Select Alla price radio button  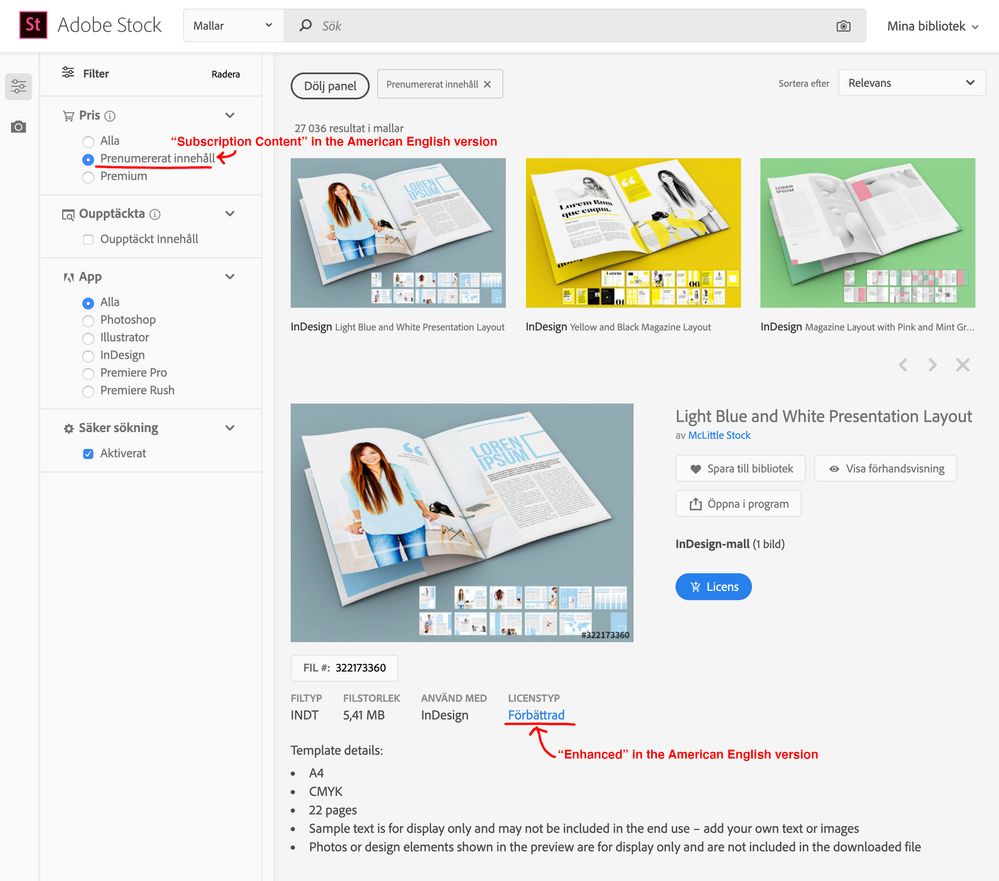[88, 141]
